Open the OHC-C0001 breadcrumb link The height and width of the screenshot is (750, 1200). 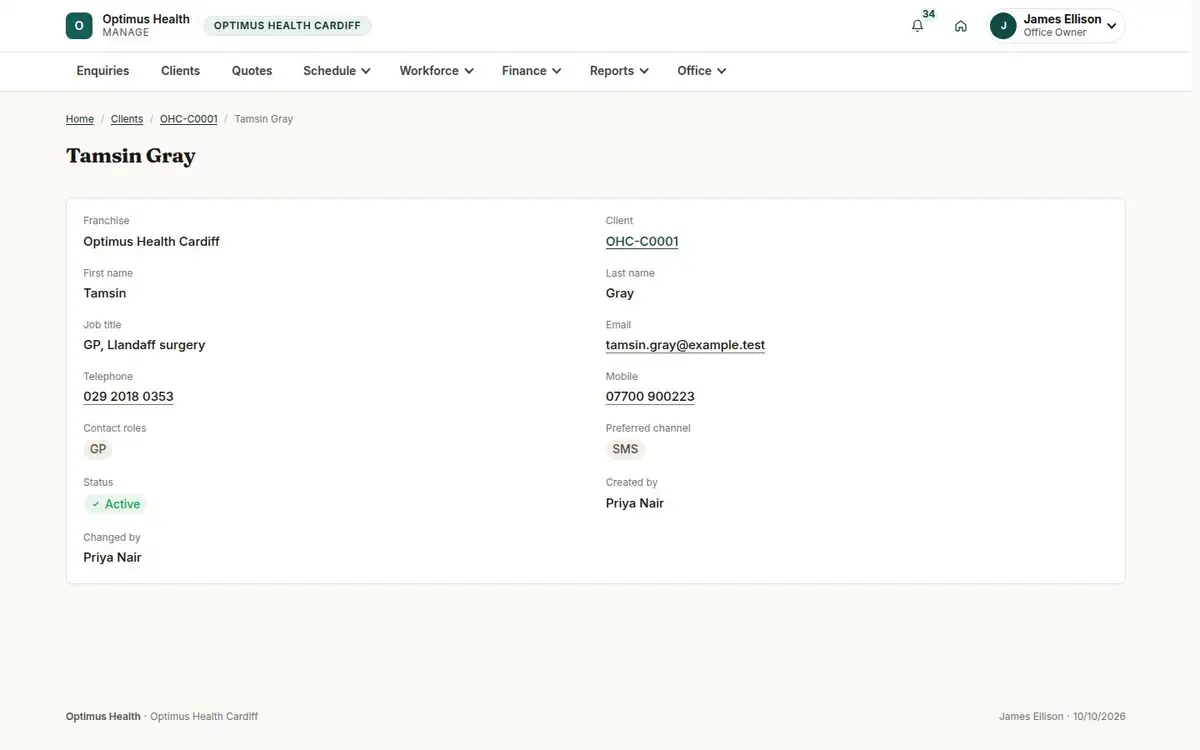[189, 119]
